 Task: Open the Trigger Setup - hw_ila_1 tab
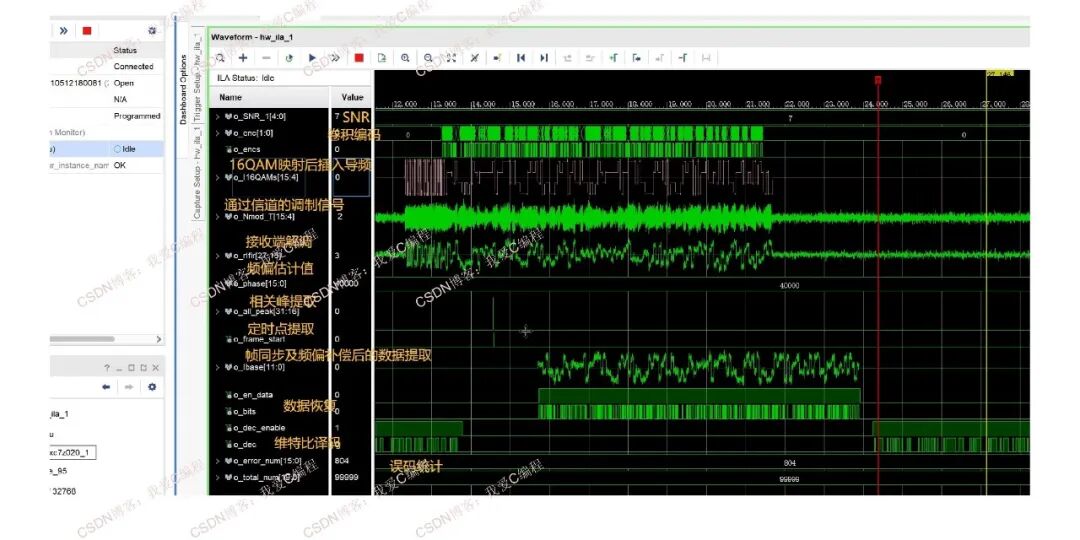tap(197, 78)
